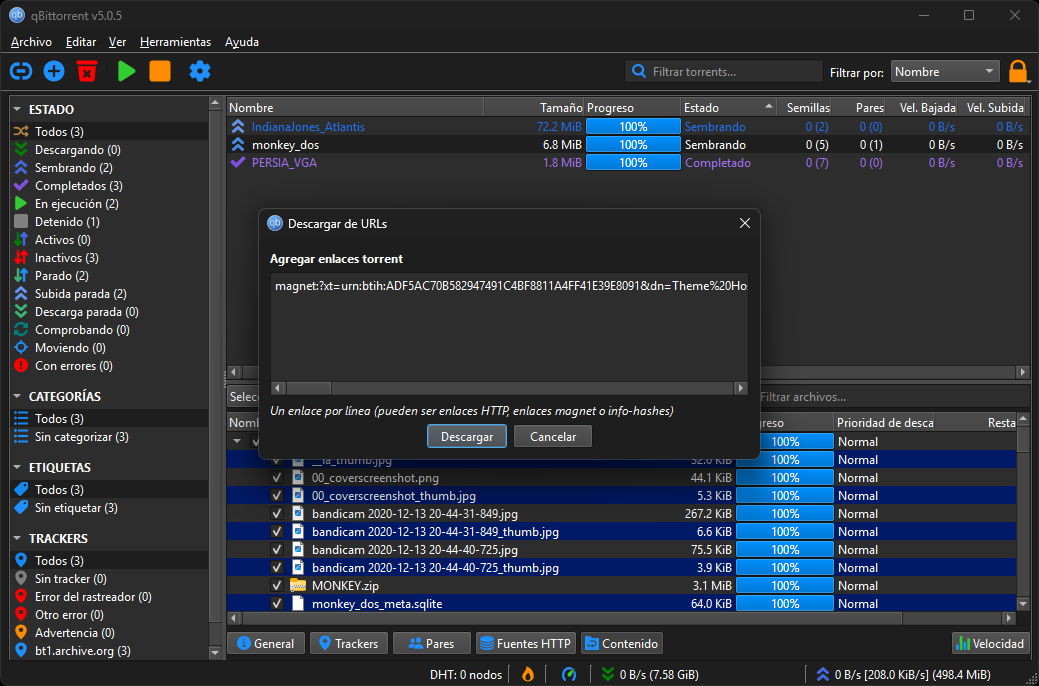Click the red delete torrent icon
This screenshot has height=686, width=1039.
(x=87, y=71)
